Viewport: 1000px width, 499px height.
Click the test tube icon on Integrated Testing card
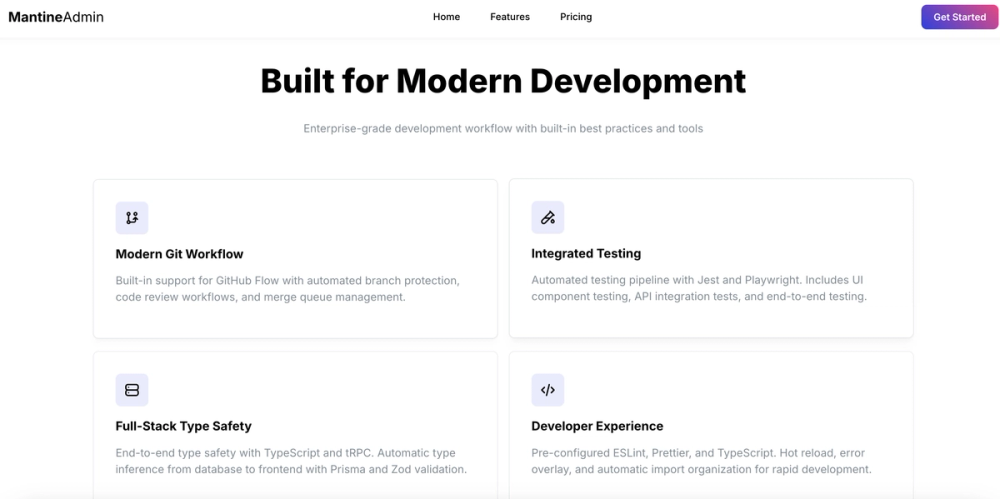coord(548,218)
